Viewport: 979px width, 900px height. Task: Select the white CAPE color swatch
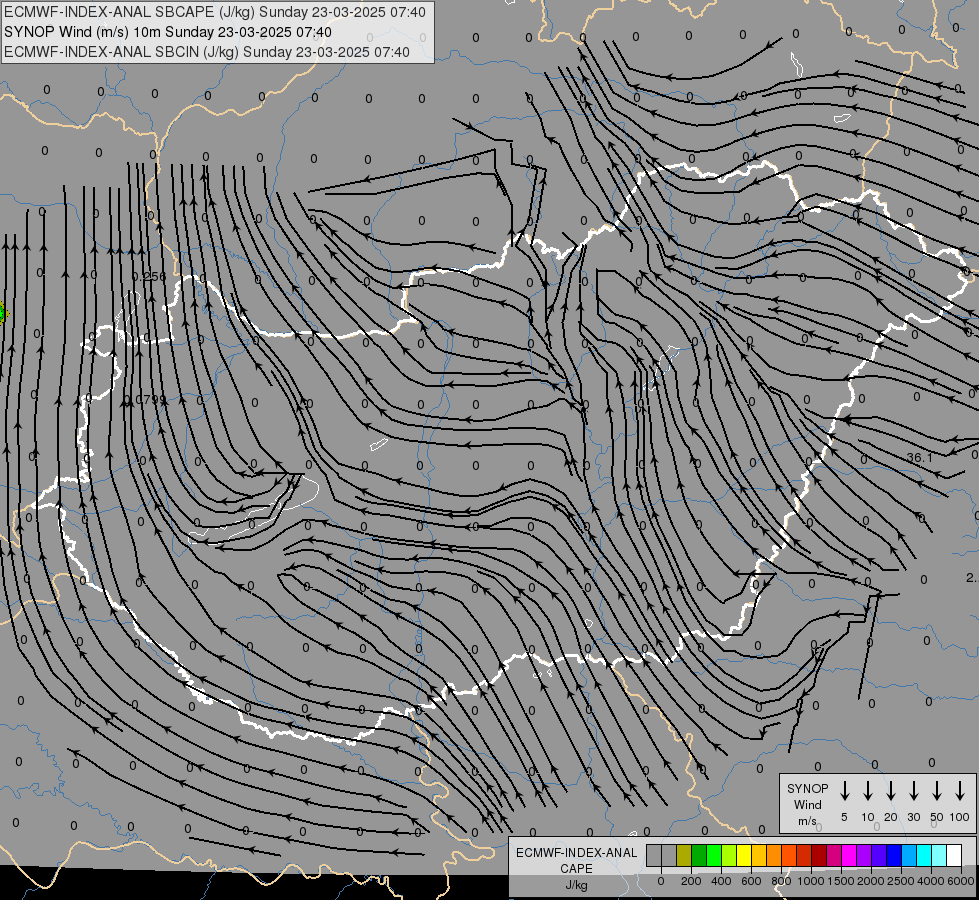[955, 855]
